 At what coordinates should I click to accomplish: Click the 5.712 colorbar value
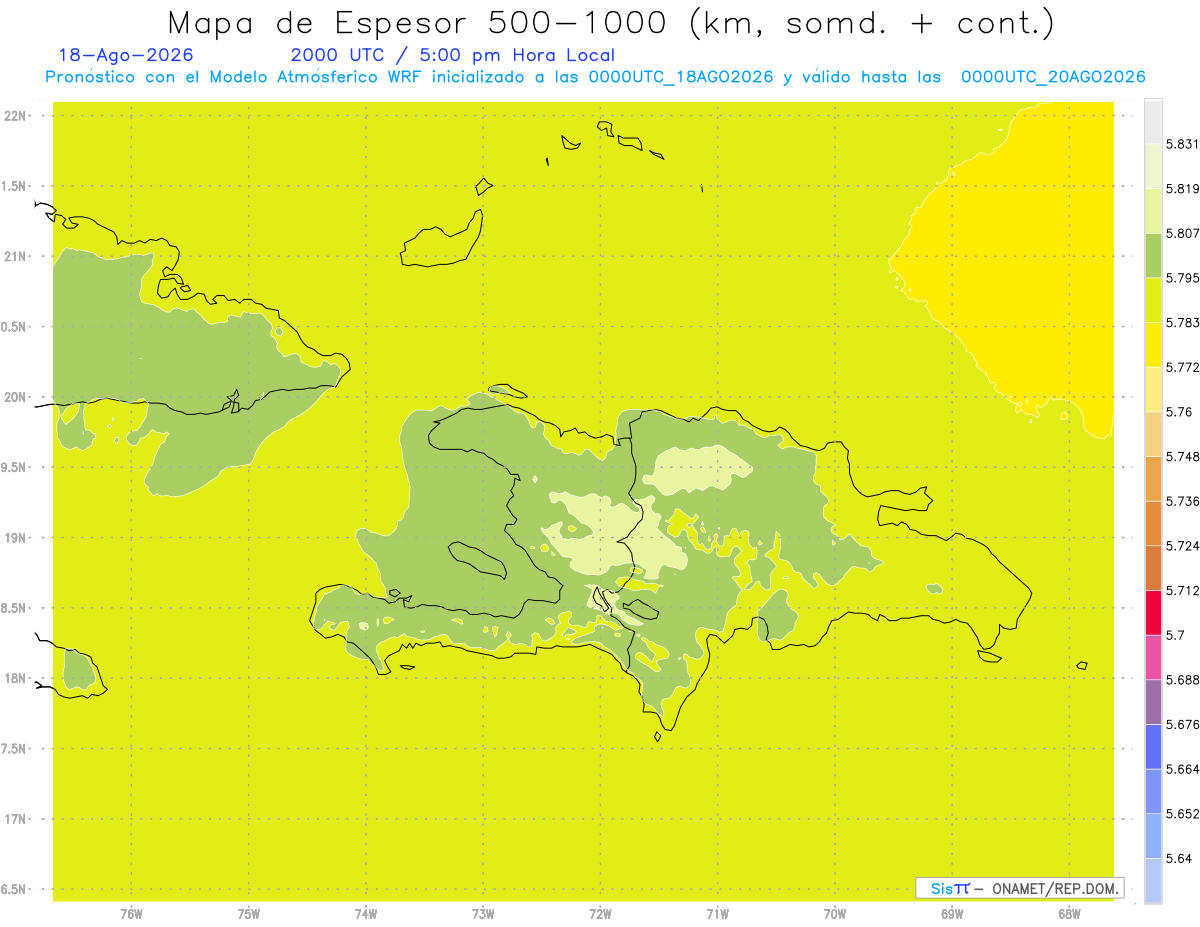tap(1182, 590)
